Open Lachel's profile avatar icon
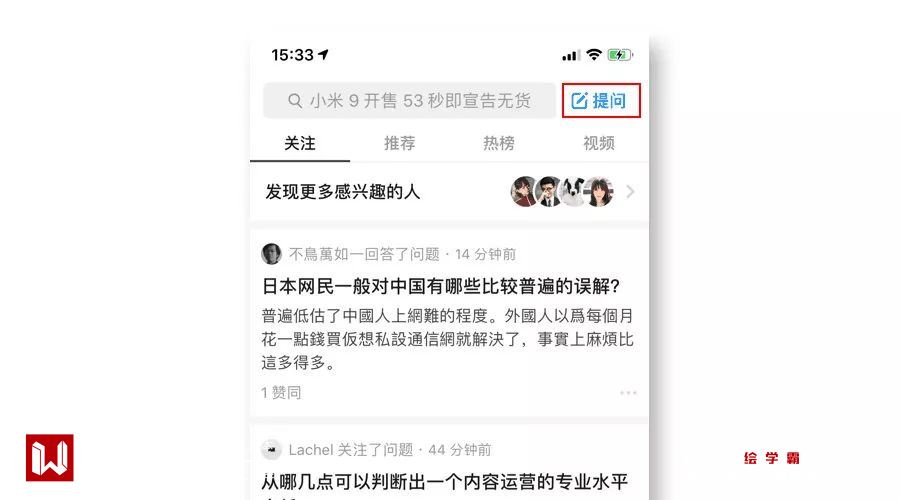900x500 pixels. pyautogui.click(x=271, y=449)
